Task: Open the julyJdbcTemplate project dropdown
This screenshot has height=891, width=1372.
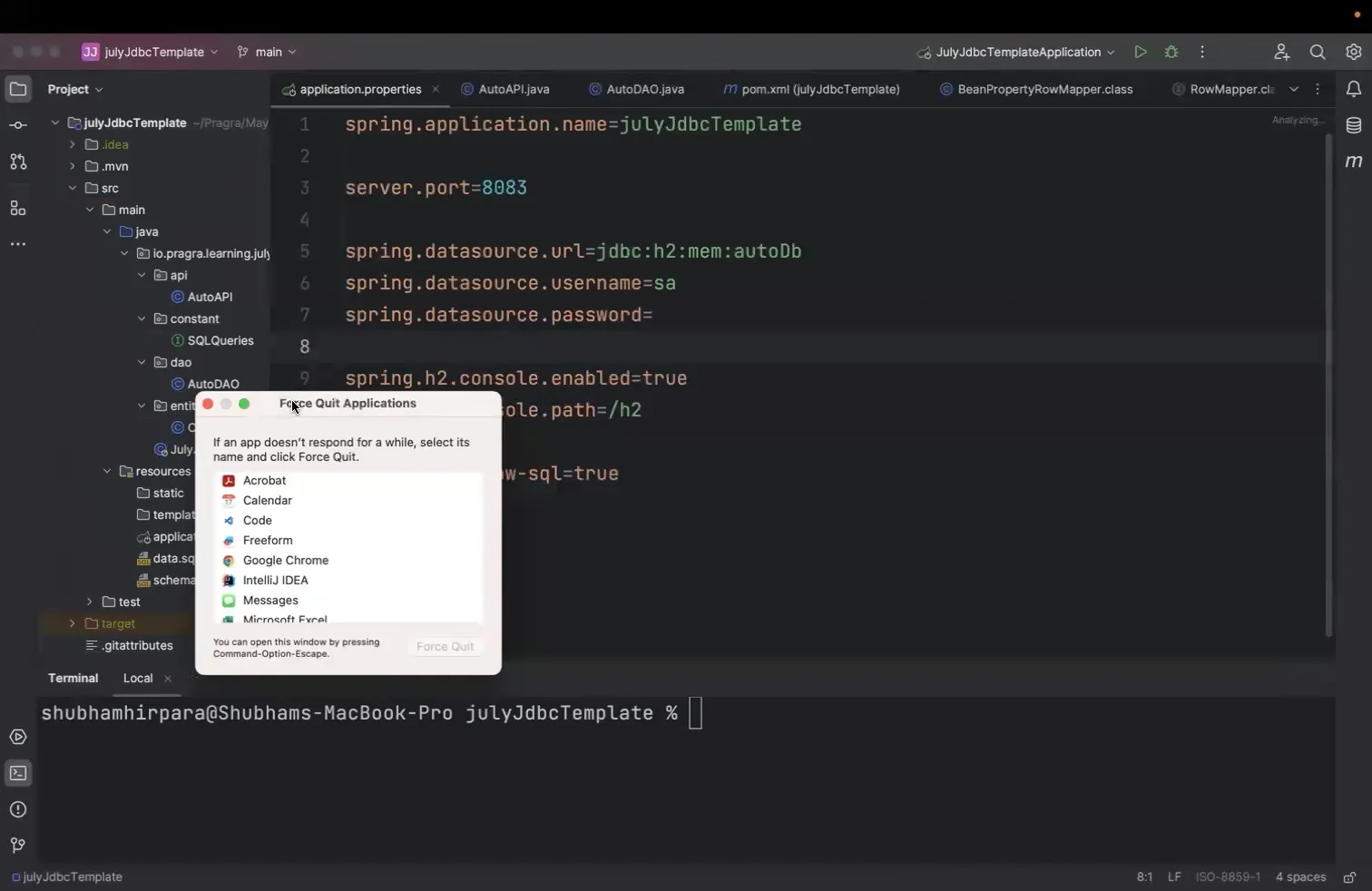Action: [151, 52]
